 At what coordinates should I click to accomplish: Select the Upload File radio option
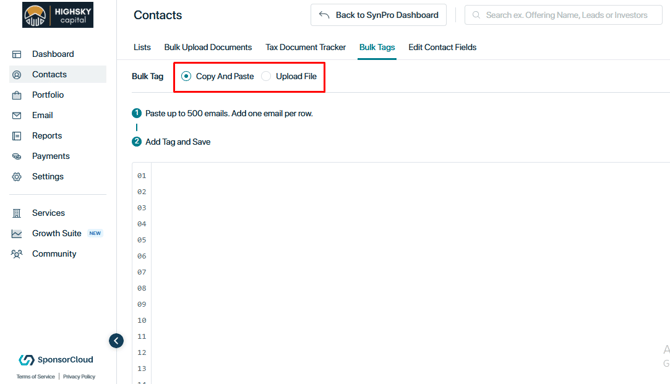click(x=266, y=76)
